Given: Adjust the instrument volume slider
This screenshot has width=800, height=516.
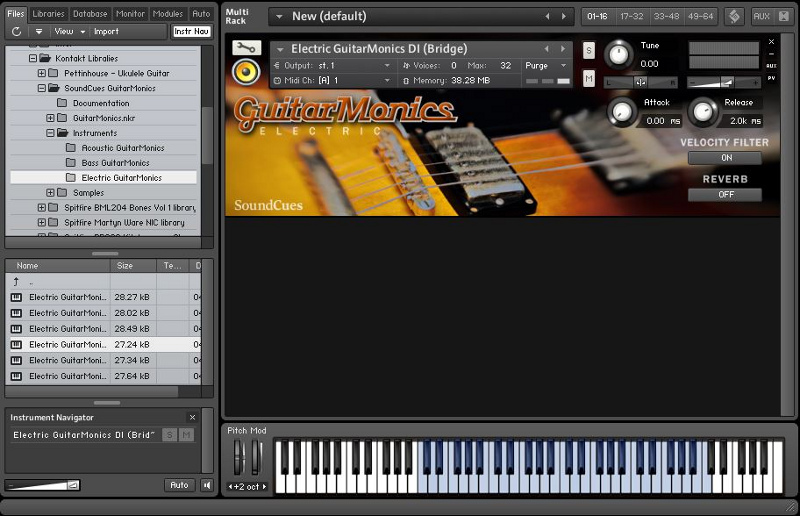Looking at the screenshot, I should [x=723, y=82].
